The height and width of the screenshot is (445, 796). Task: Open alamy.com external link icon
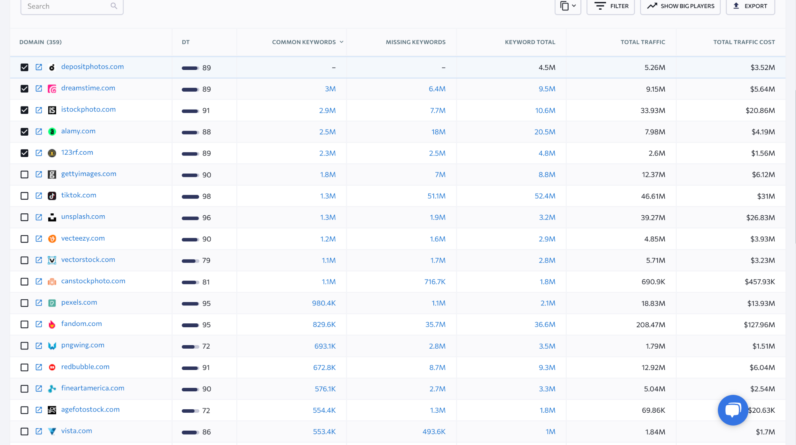[39, 131]
